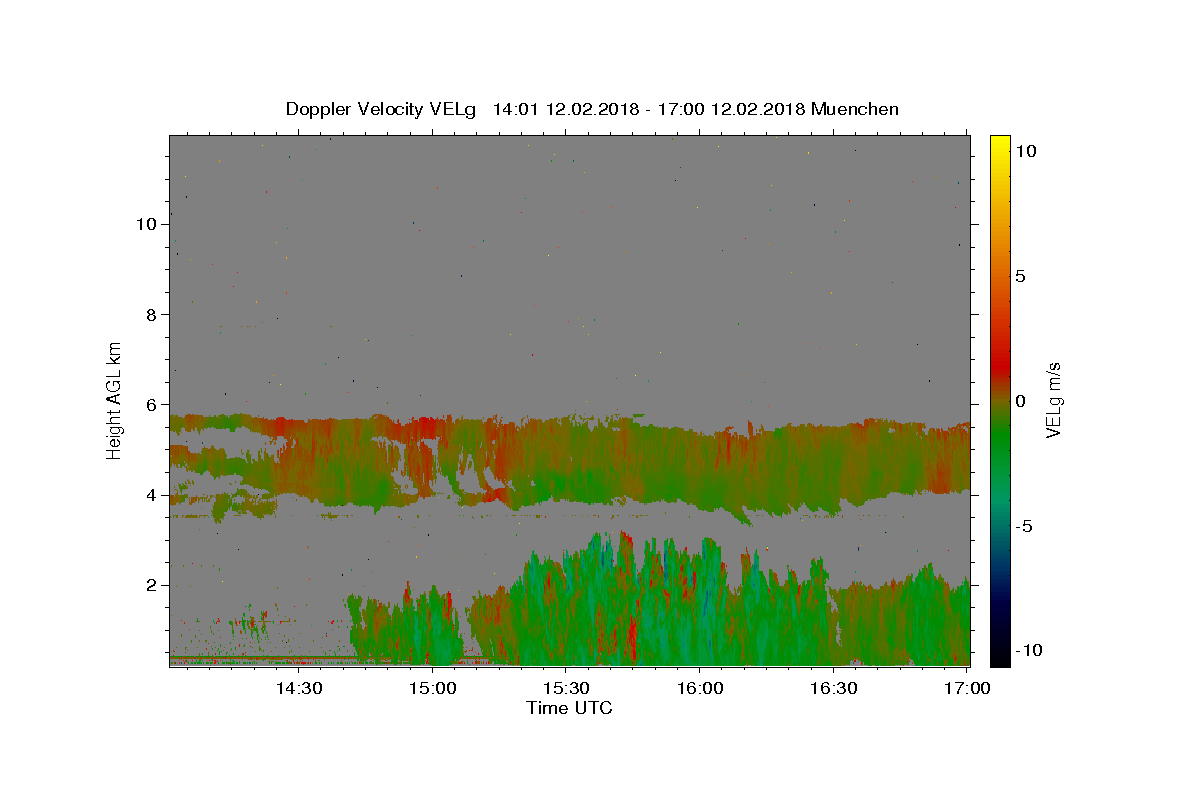This screenshot has height=800, width=1200.
Task: Click the 15:00 time tick label
Action: (x=432, y=688)
